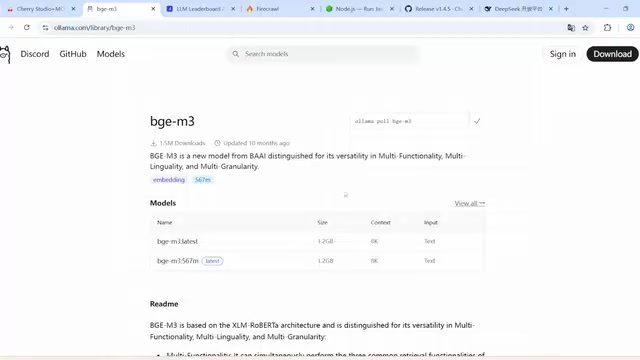Click the search magnifier icon

click(236, 54)
